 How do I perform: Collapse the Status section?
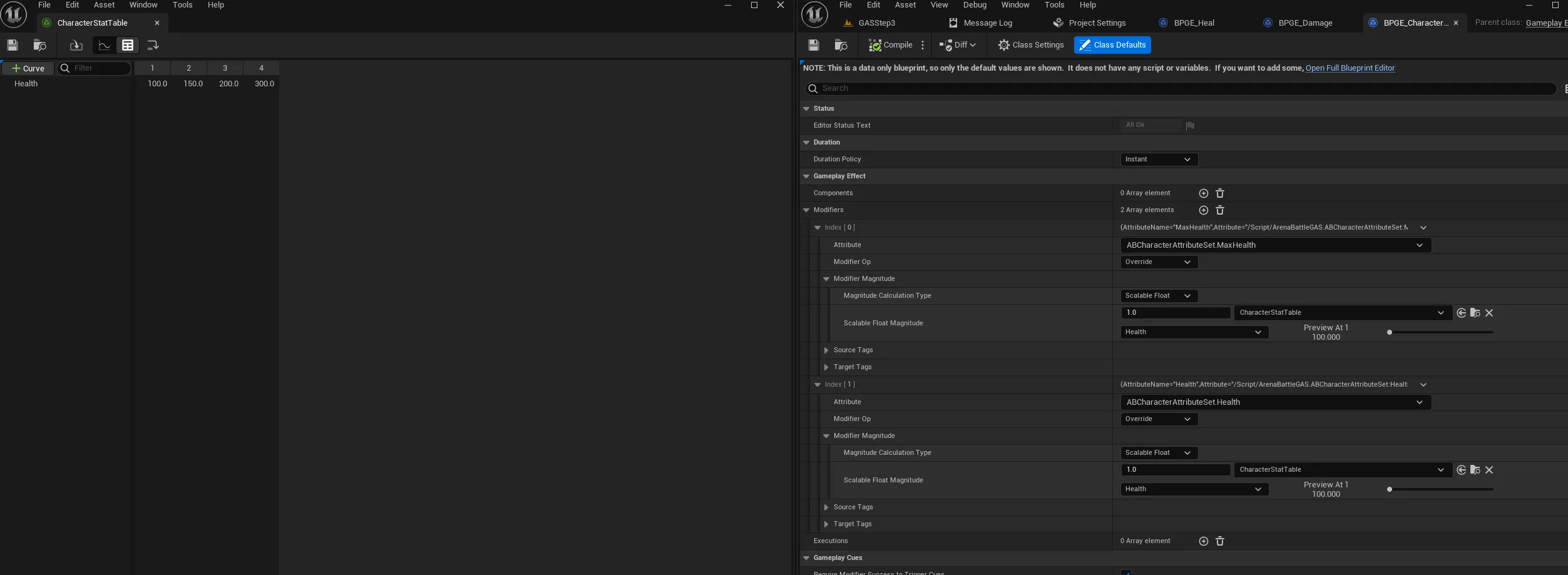tap(806, 109)
